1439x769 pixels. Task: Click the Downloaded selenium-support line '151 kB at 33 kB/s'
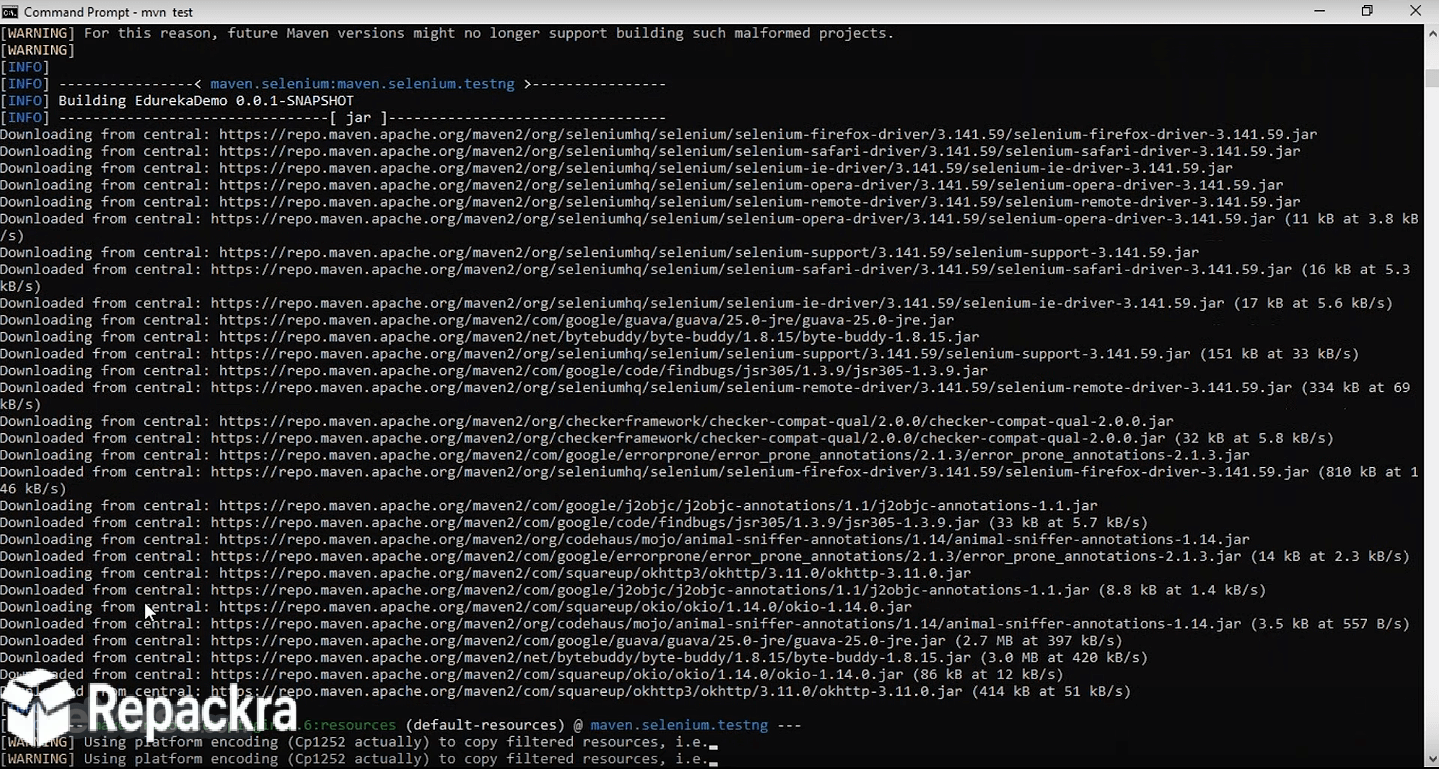coord(680,354)
